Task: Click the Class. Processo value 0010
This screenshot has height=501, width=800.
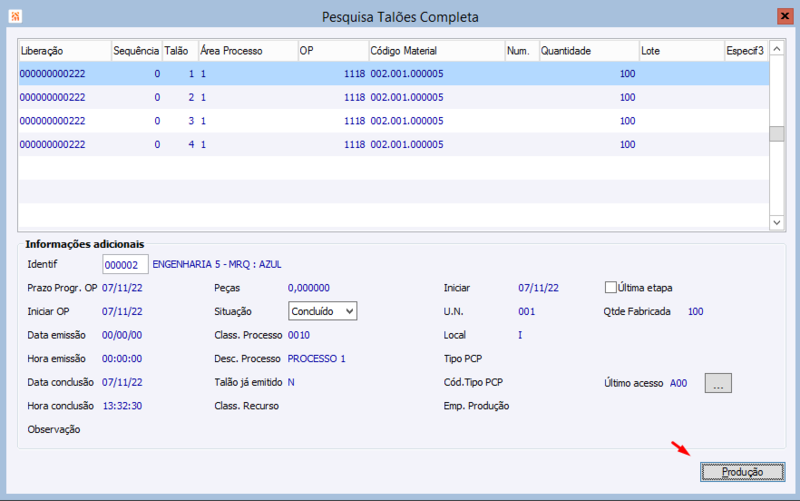Action: click(299, 335)
